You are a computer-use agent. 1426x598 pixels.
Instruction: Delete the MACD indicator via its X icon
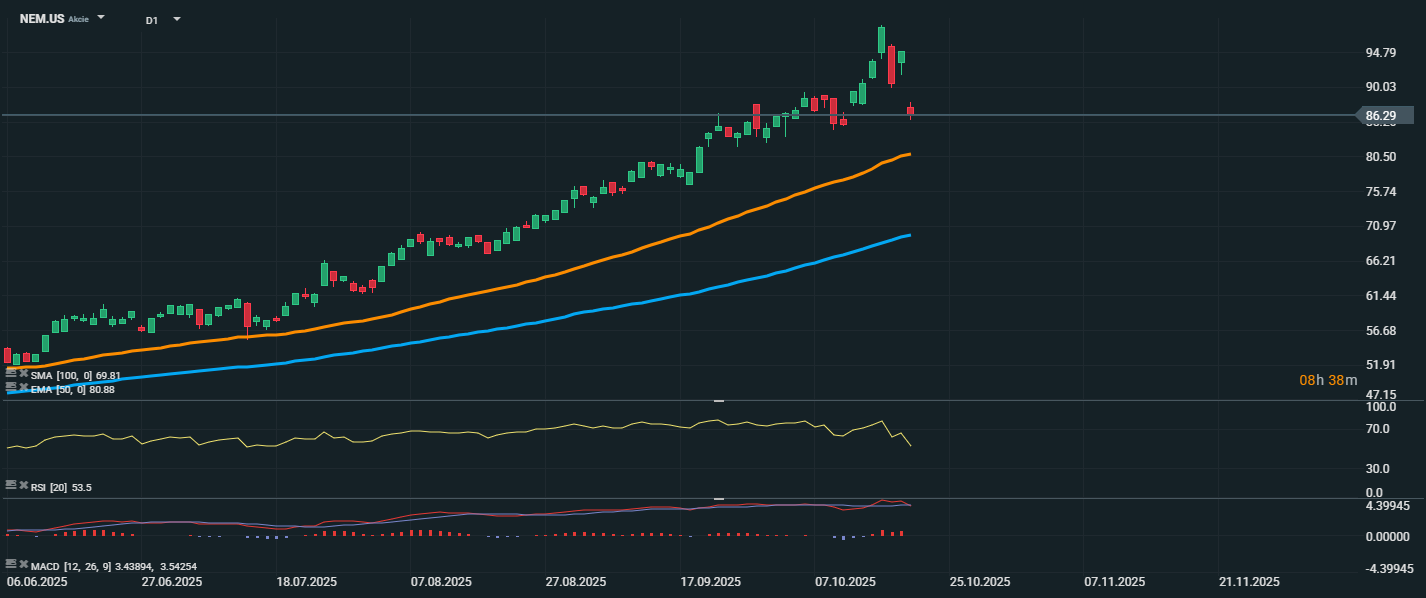(23, 564)
